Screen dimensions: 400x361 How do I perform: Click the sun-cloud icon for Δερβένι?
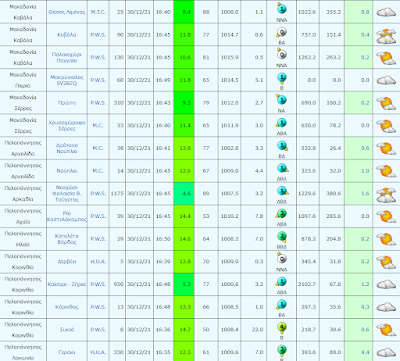386,262
